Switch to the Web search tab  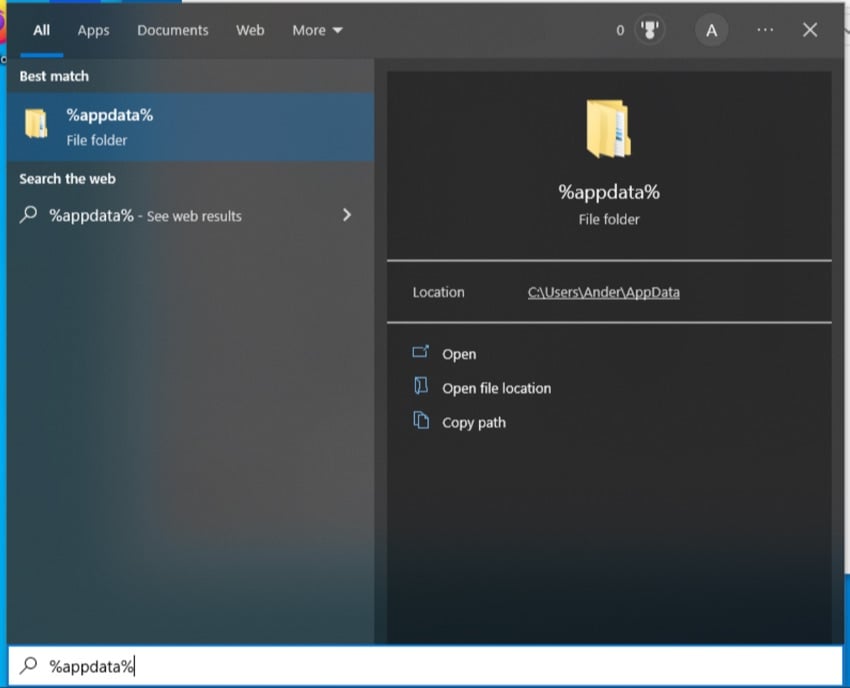[250, 30]
